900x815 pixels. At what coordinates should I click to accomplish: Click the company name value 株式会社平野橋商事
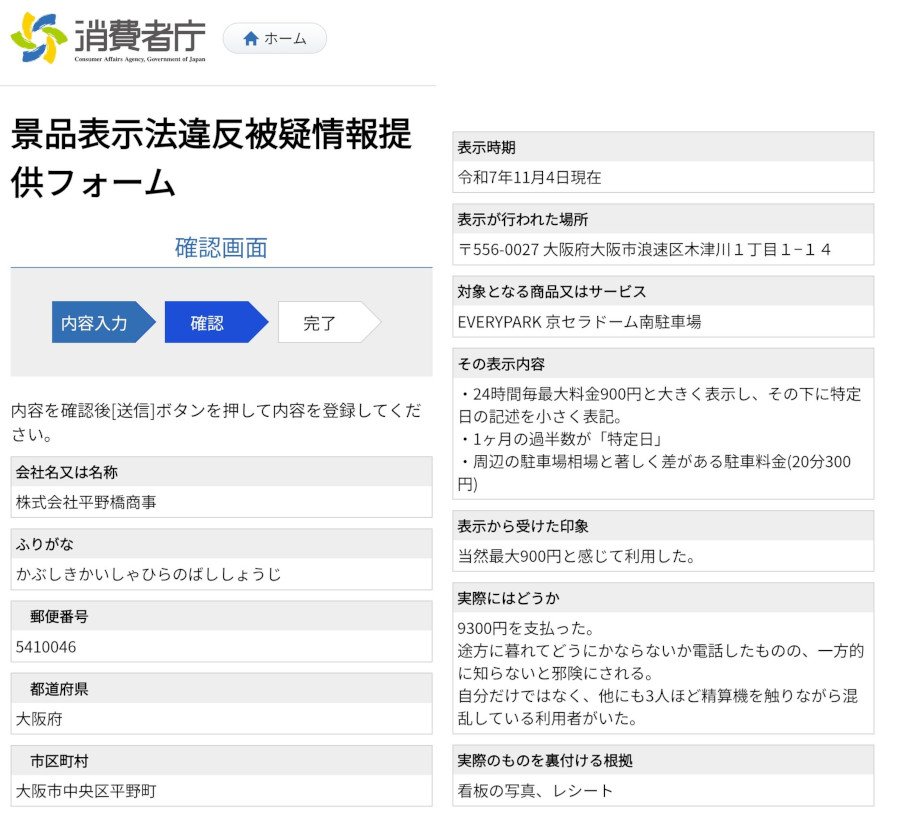(86, 502)
